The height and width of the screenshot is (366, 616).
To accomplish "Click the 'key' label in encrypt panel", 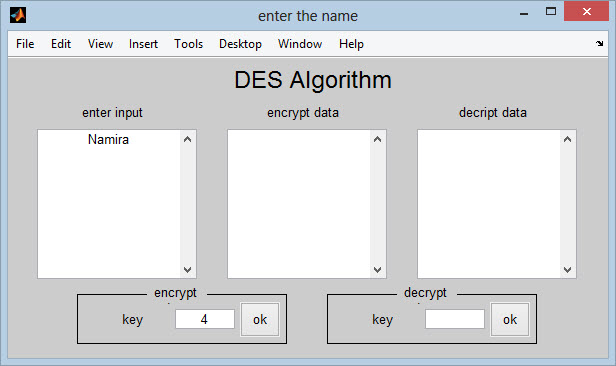I will tap(132, 320).
